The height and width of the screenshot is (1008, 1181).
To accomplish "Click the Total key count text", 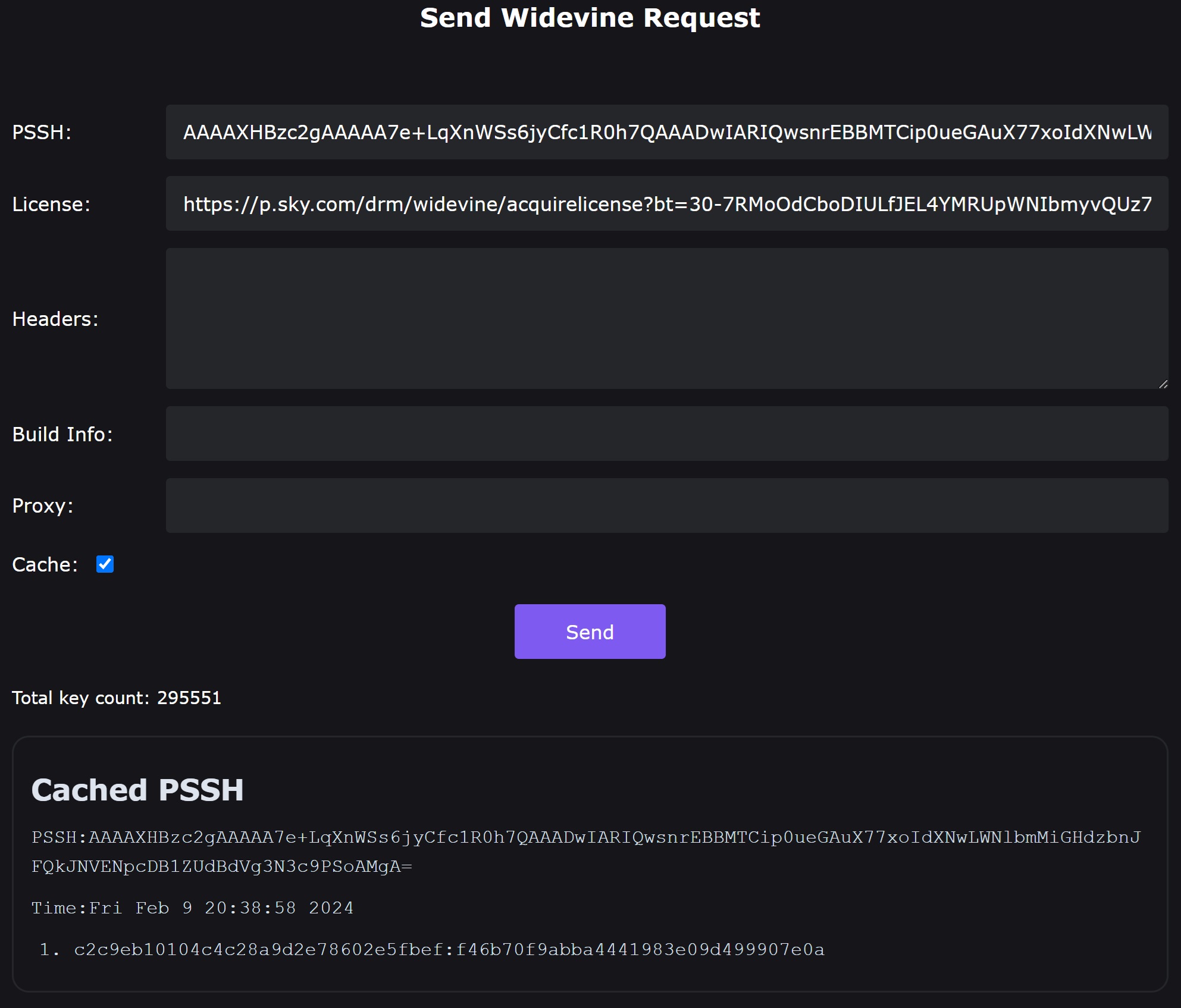I will tap(117, 698).
